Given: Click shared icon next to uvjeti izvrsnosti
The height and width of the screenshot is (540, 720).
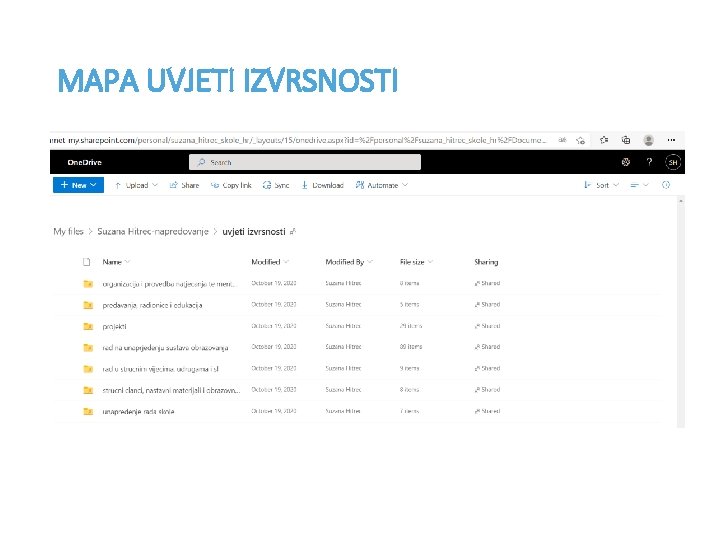Looking at the screenshot, I should [x=292, y=232].
